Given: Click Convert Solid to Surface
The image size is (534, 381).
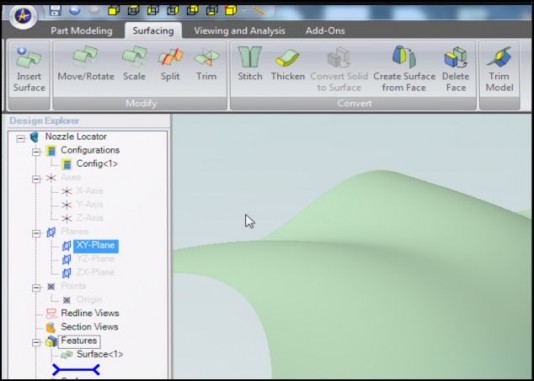Looking at the screenshot, I should point(339,70).
